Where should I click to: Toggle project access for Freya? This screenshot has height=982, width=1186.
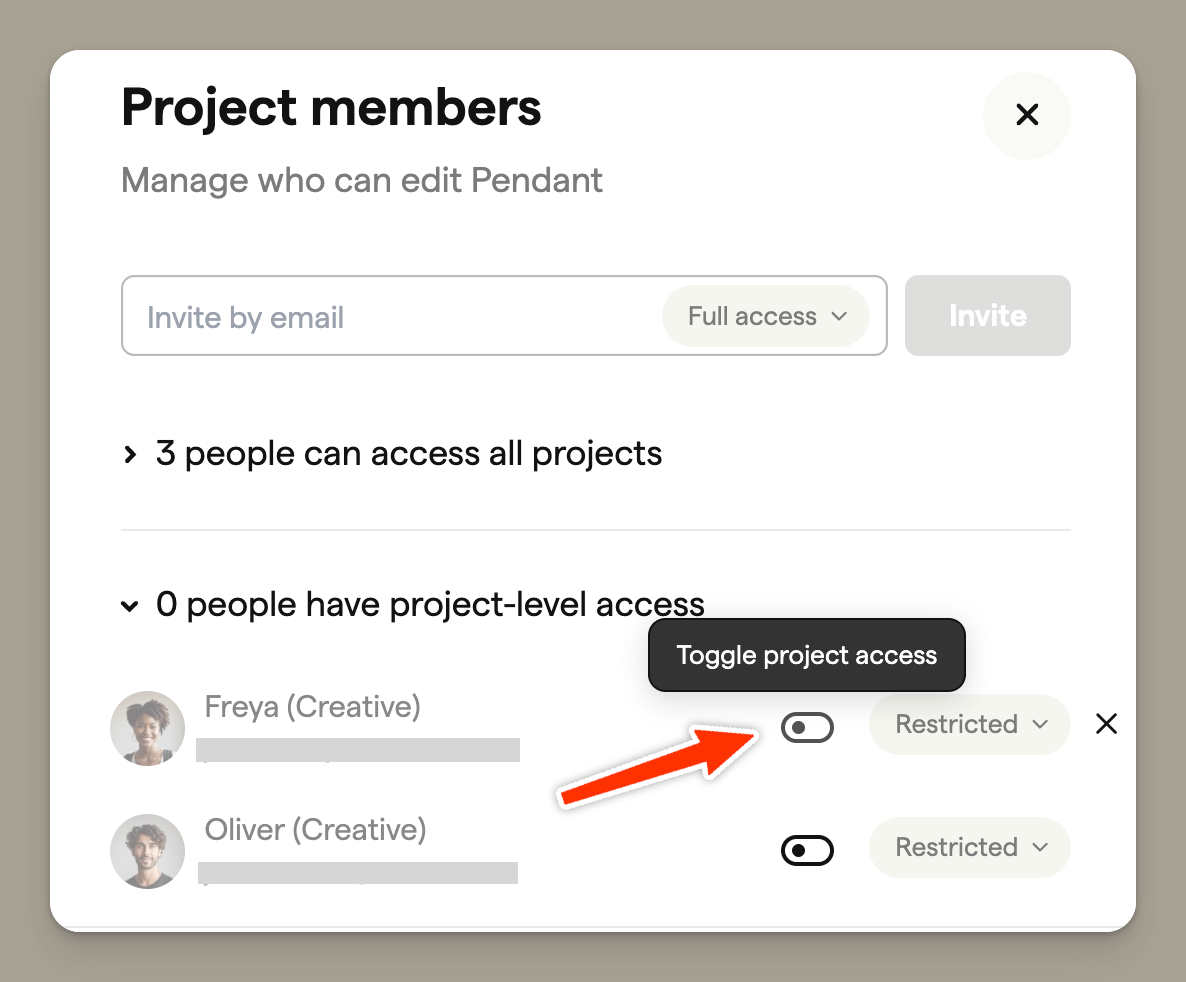(x=807, y=728)
